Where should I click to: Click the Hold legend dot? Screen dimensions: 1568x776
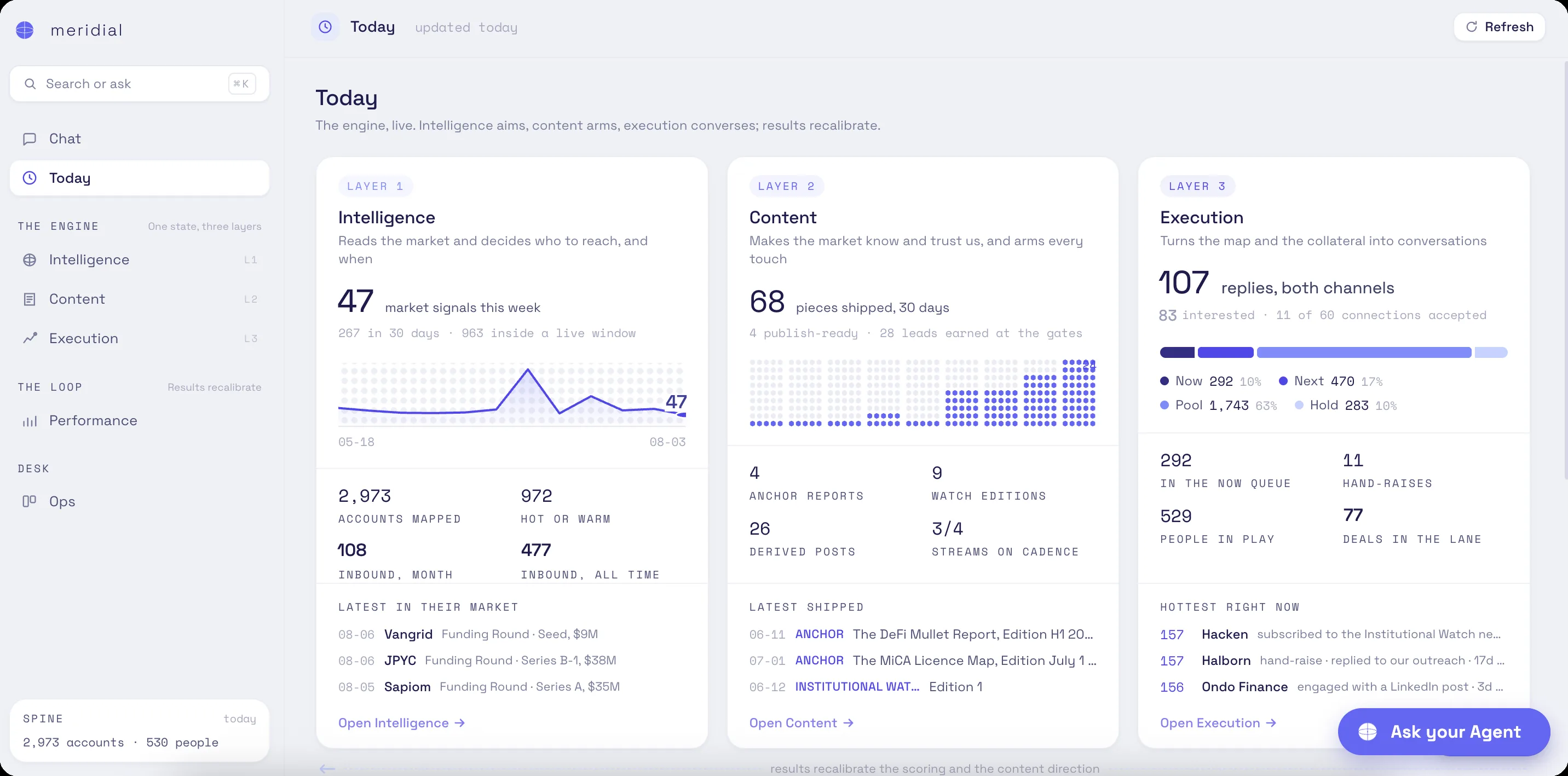(1299, 406)
